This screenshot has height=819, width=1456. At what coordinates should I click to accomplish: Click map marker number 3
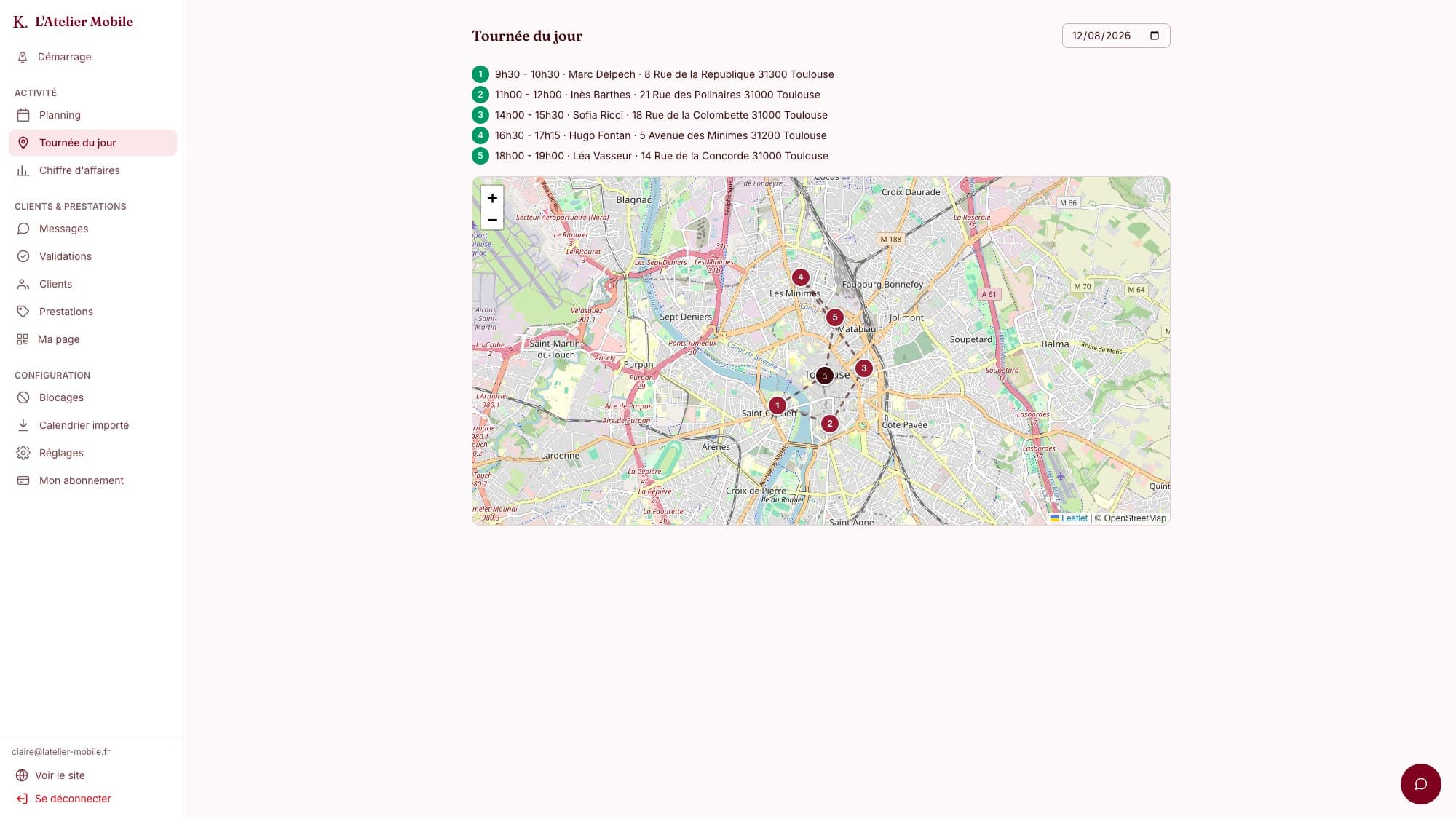[x=864, y=368]
